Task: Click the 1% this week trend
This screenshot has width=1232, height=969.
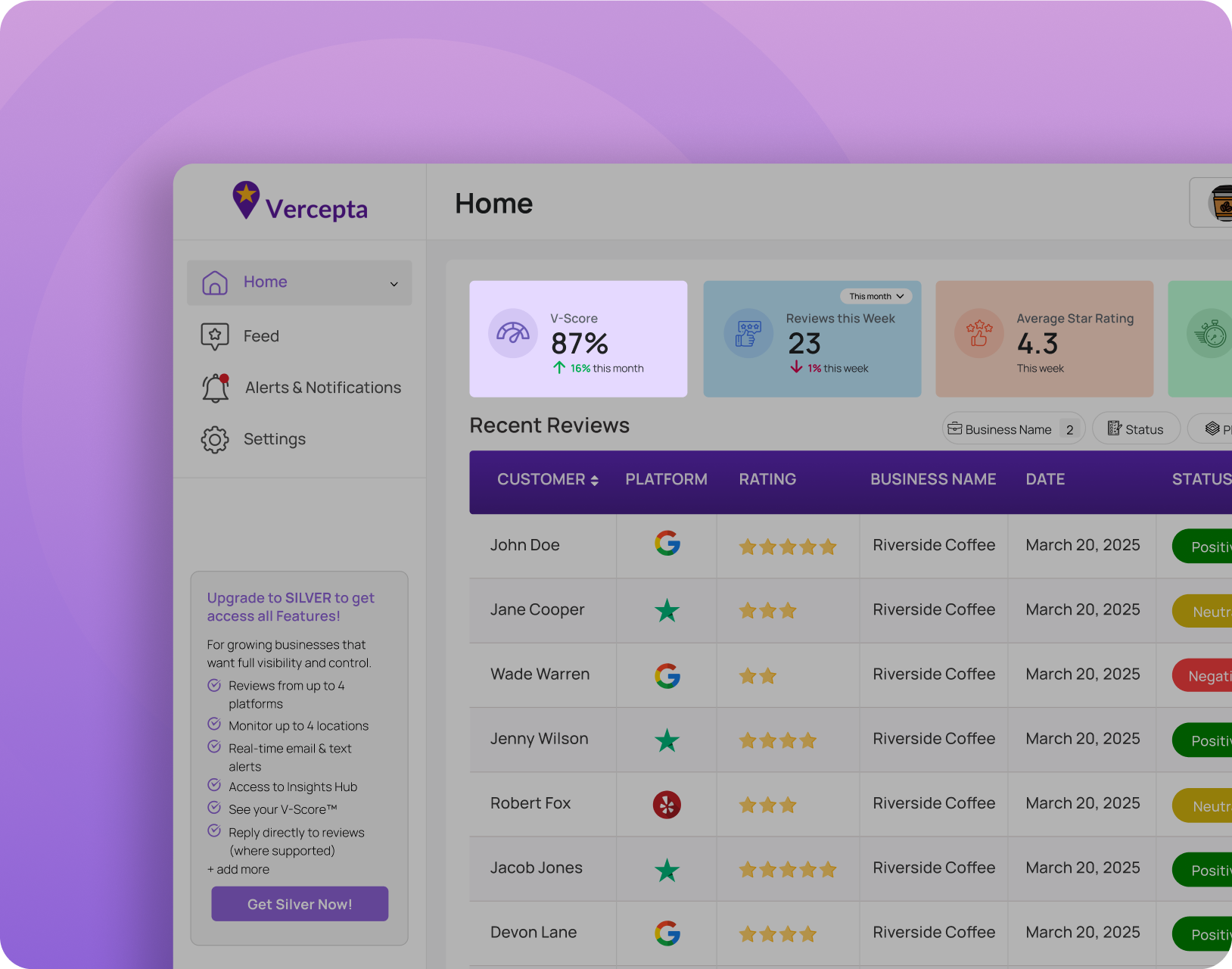Action: [829, 368]
